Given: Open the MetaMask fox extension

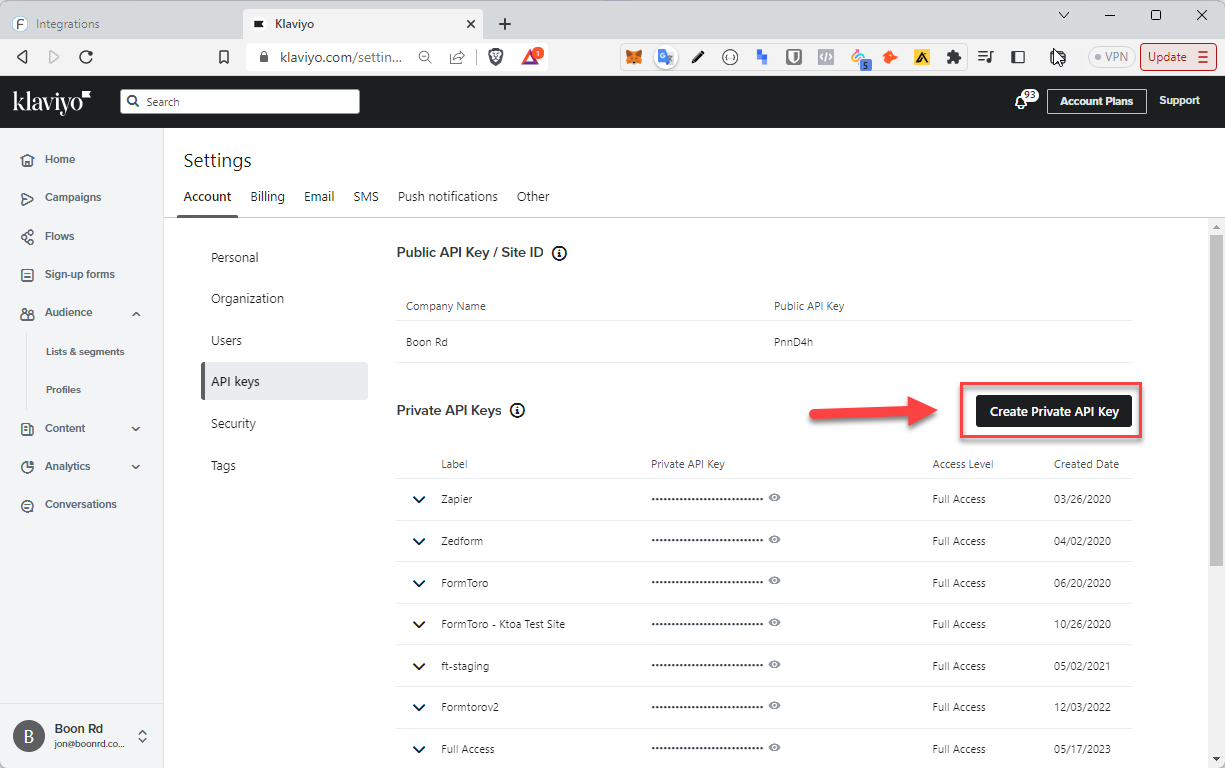Looking at the screenshot, I should click(x=634, y=57).
